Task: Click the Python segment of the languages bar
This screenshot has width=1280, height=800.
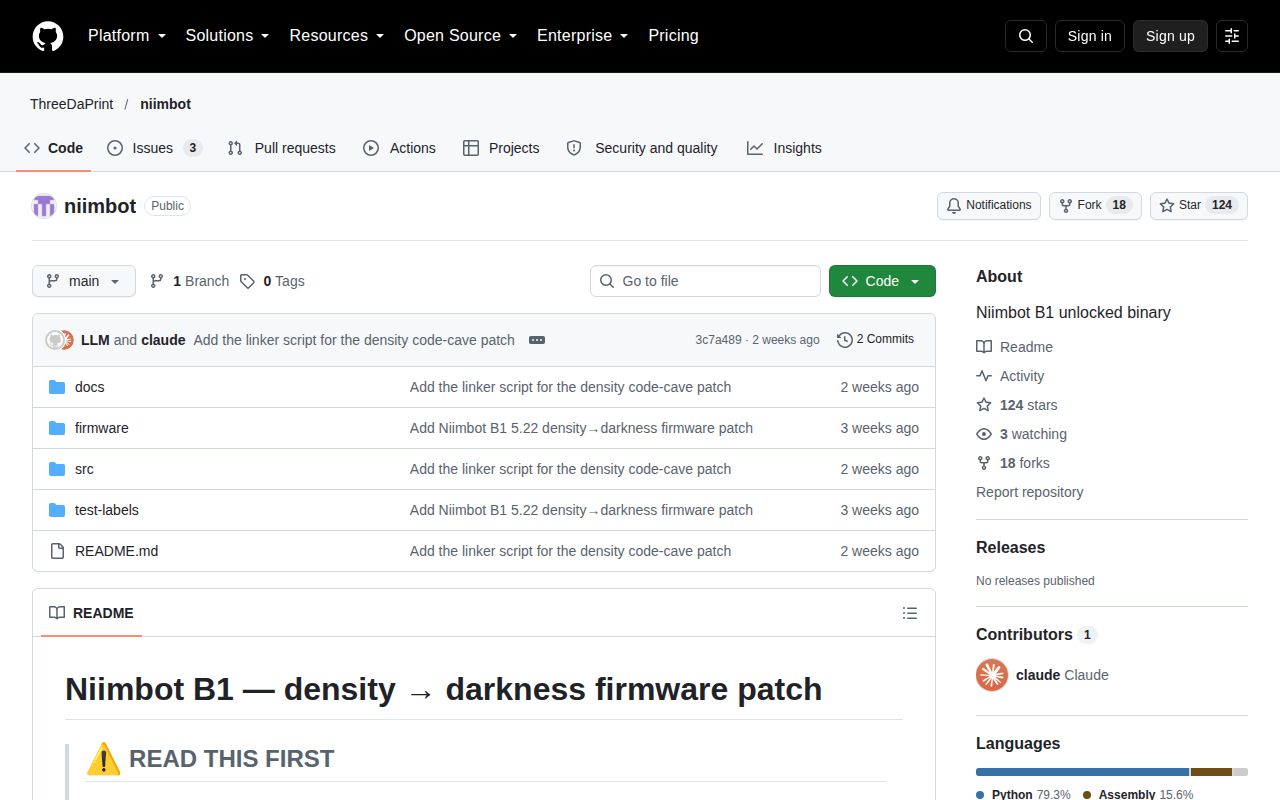Action: coord(1082,772)
